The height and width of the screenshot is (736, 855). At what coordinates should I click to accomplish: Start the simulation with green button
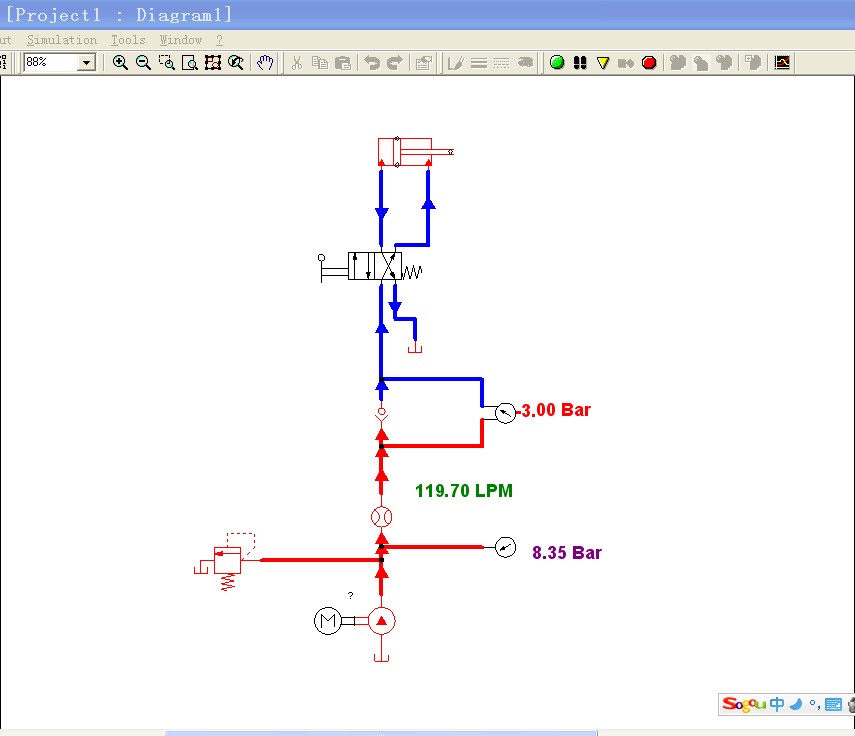point(557,62)
